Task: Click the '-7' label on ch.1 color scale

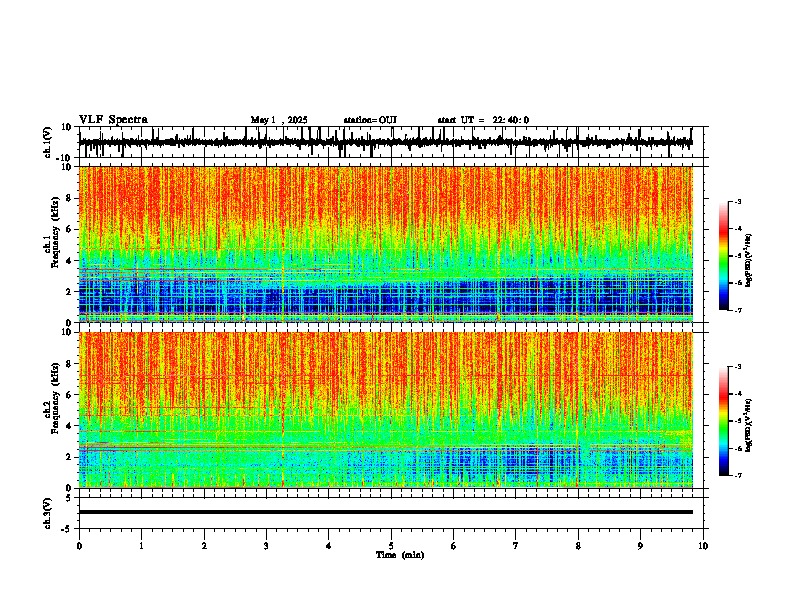Action: click(x=738, y=310)
